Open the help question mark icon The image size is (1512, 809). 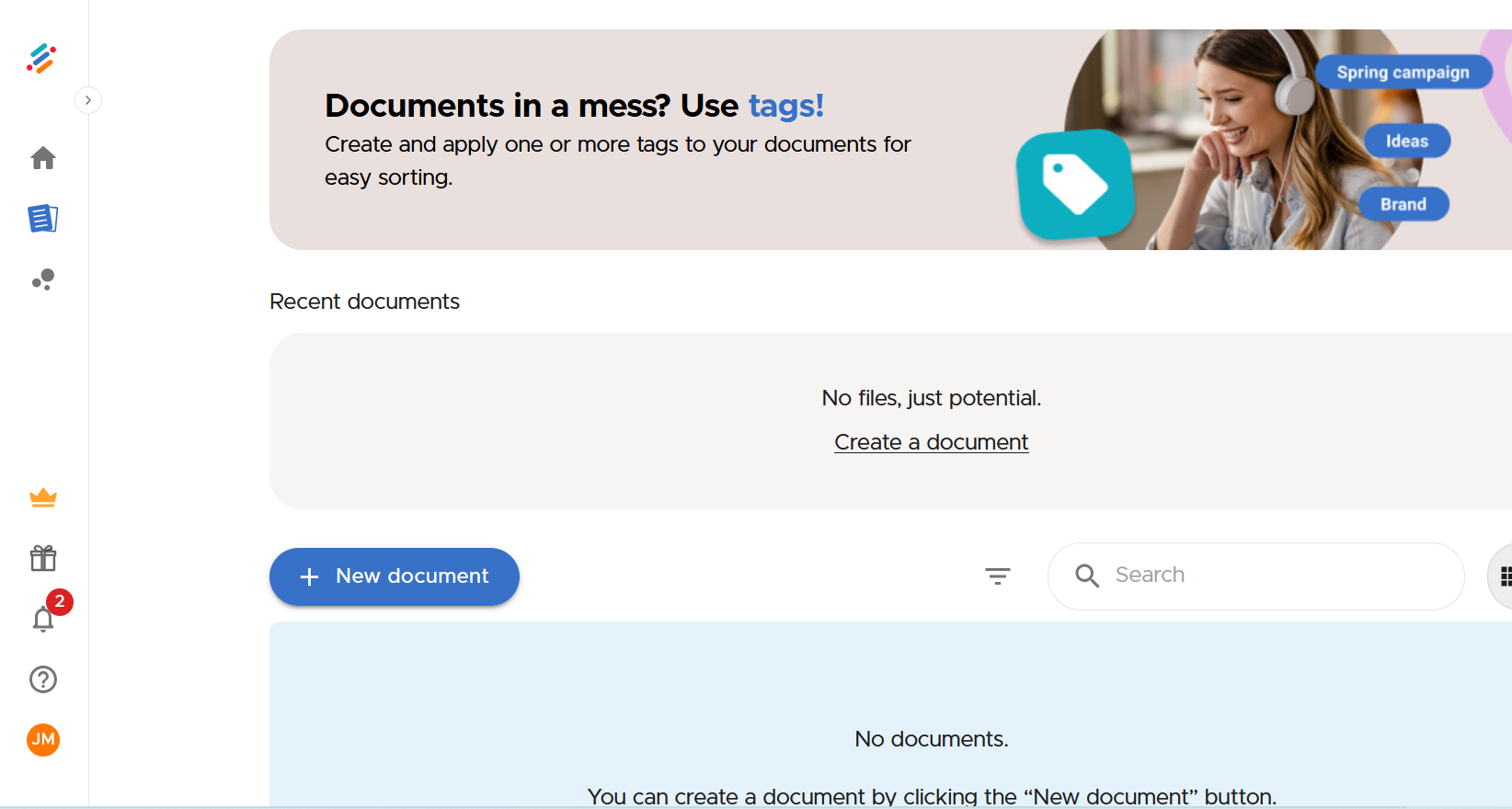43,679
